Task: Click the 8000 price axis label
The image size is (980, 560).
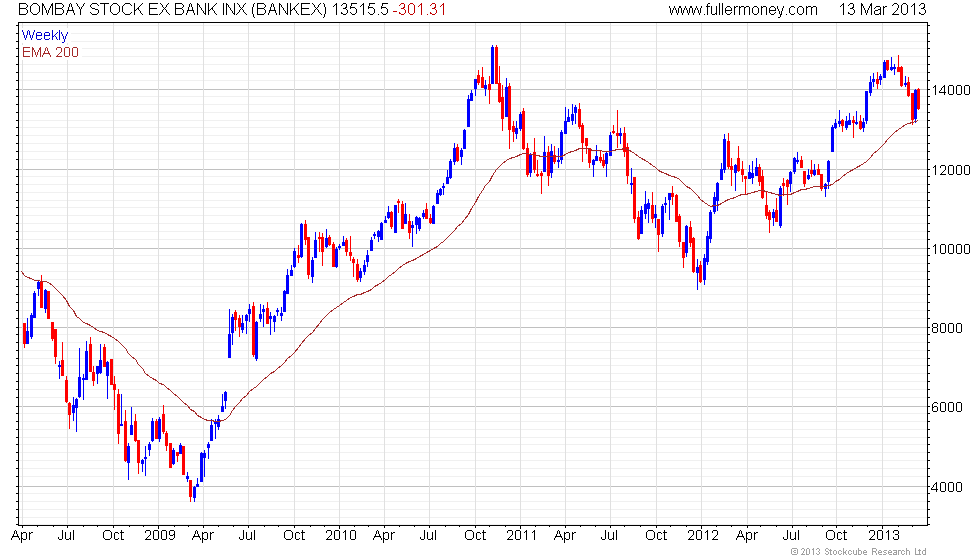Action: coord(946,328)
